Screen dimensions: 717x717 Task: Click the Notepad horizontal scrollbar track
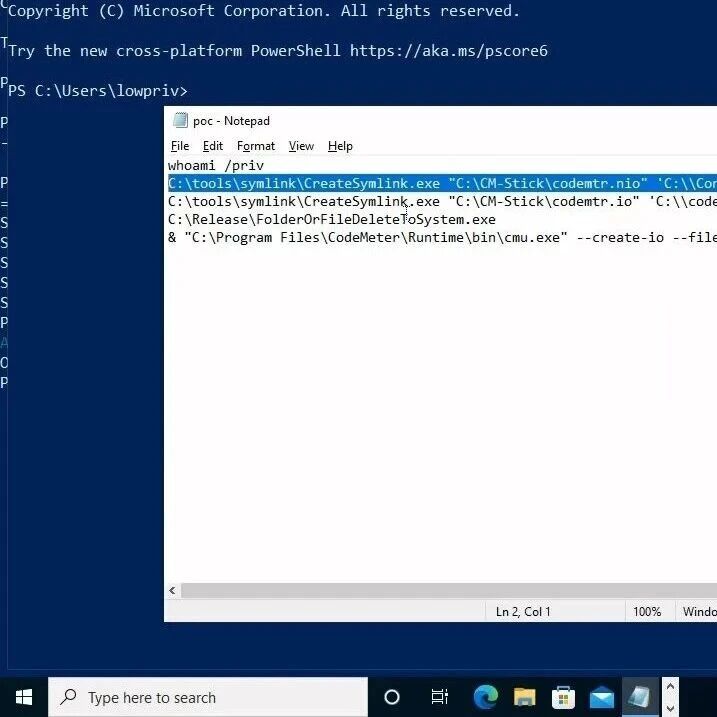tap(449, 590)
